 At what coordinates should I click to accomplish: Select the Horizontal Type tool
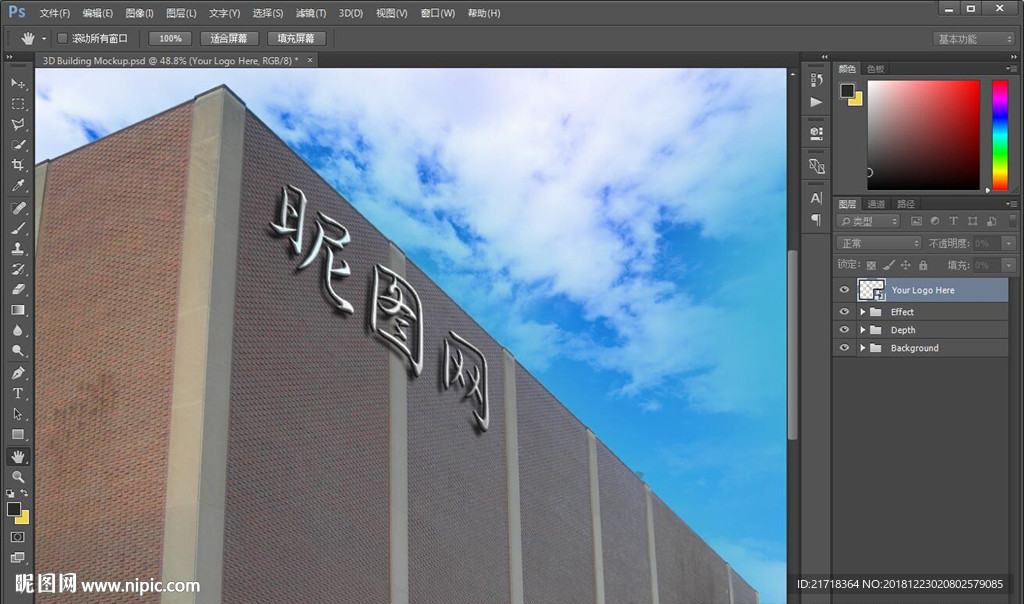18,393
